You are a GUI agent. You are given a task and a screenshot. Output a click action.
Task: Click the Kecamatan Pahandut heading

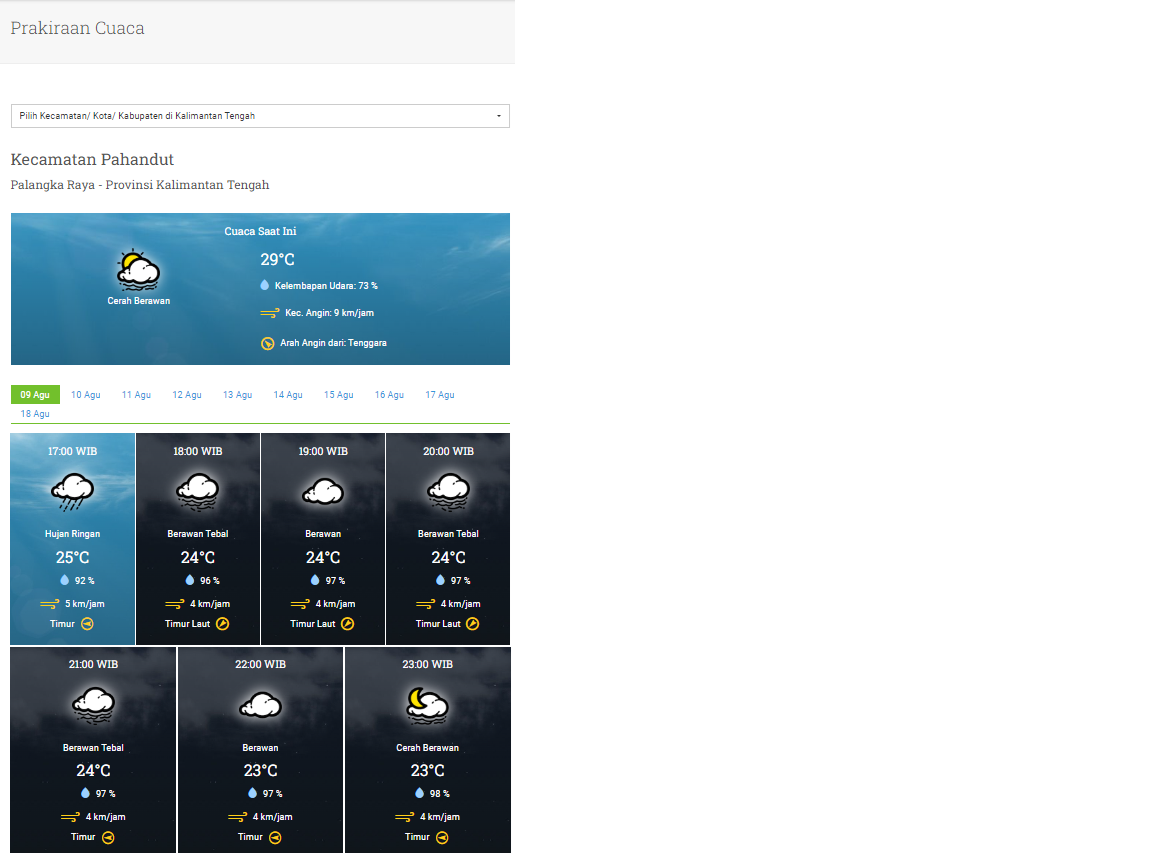click(x=92, y=159)
